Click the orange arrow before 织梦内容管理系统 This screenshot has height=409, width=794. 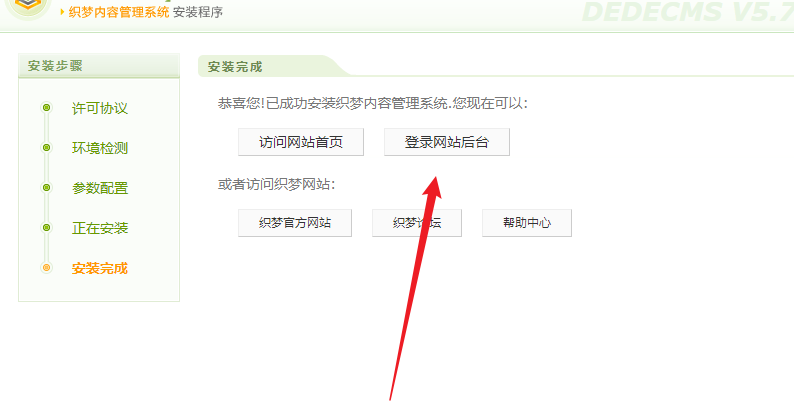pos(62,12)
